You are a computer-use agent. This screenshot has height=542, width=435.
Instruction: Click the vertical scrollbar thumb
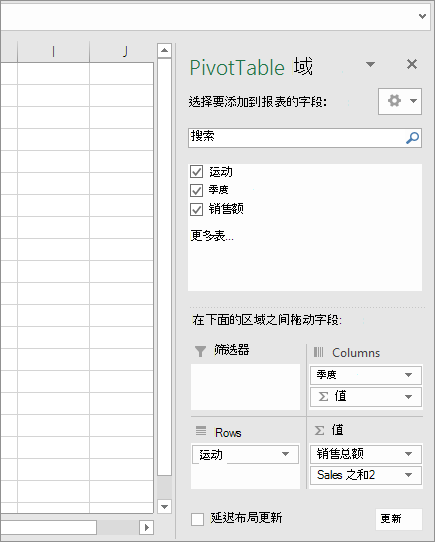(164, 267)
